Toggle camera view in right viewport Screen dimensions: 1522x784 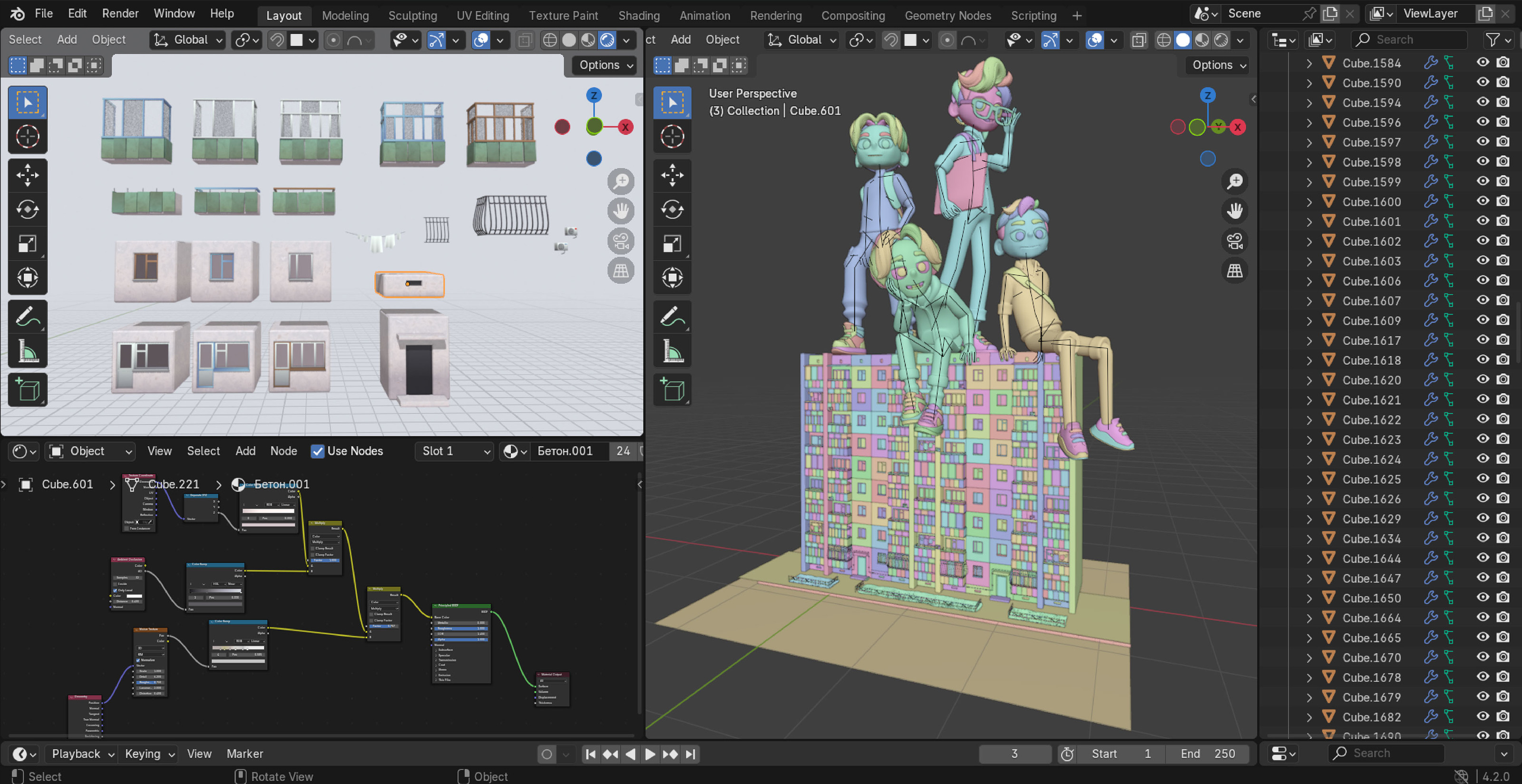[x=1234, y=241]
